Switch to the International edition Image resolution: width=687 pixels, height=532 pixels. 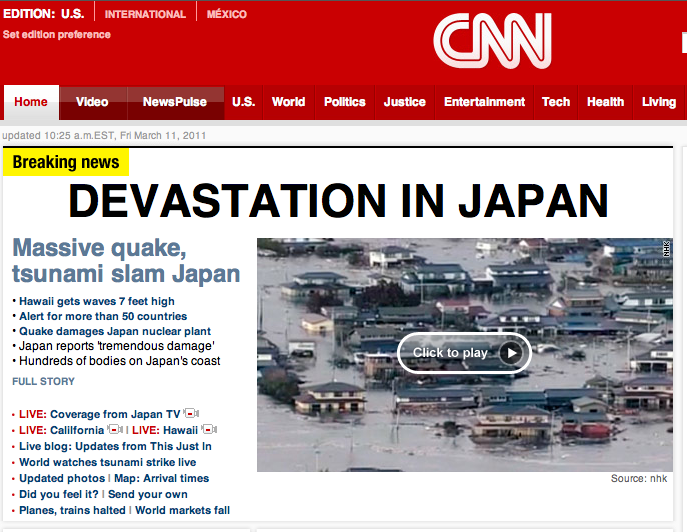coord(145,14)
